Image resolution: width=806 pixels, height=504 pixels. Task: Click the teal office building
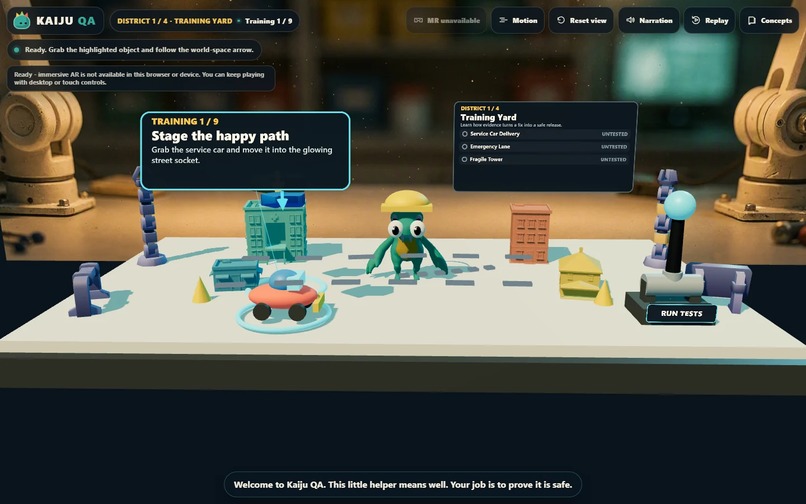276,229
